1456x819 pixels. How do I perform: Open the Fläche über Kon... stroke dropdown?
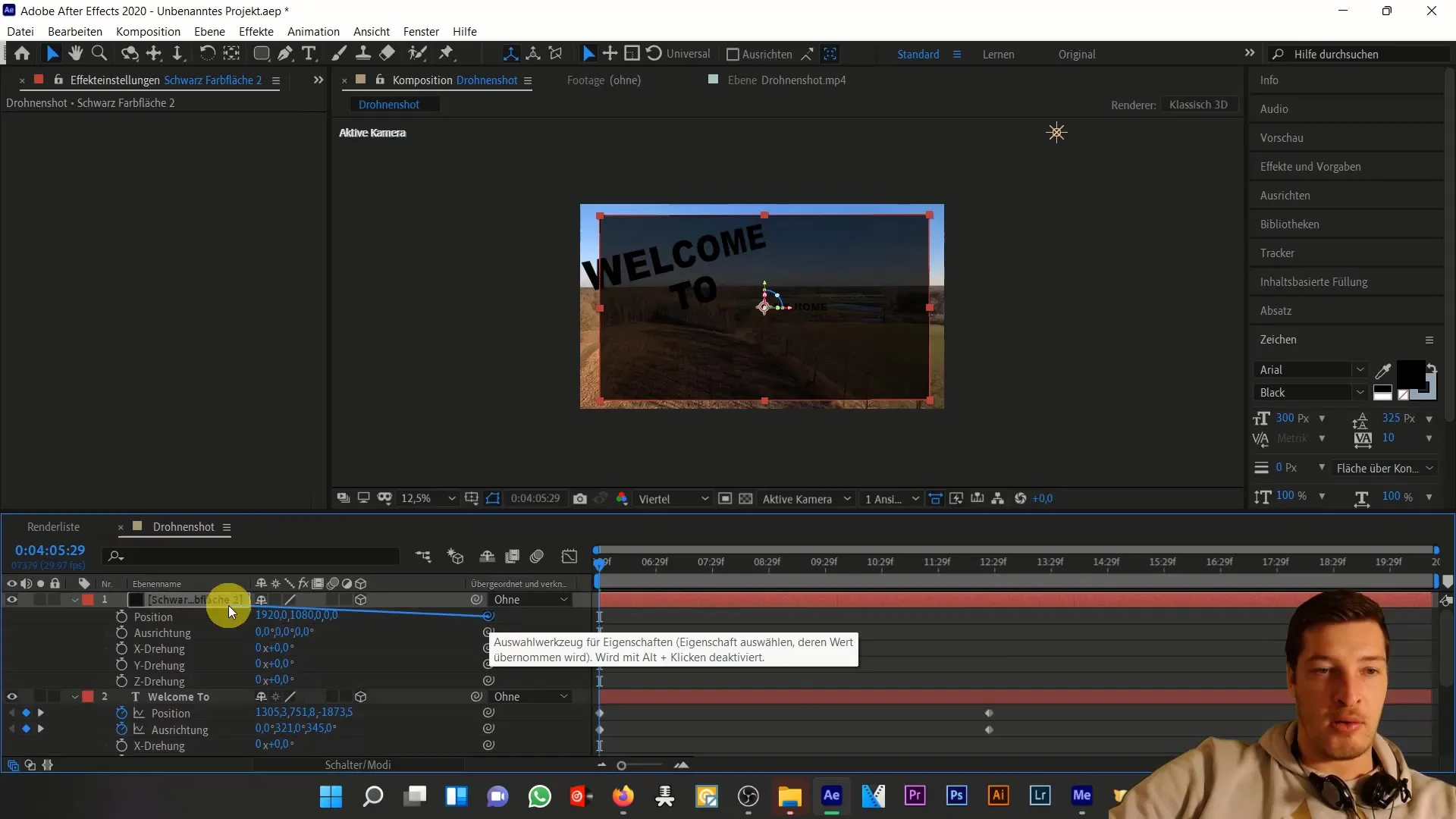click(1384, 469)
